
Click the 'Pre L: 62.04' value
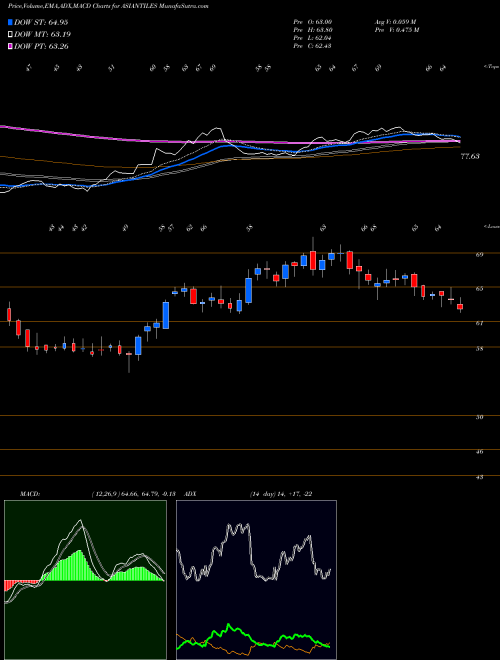point(314,37)
